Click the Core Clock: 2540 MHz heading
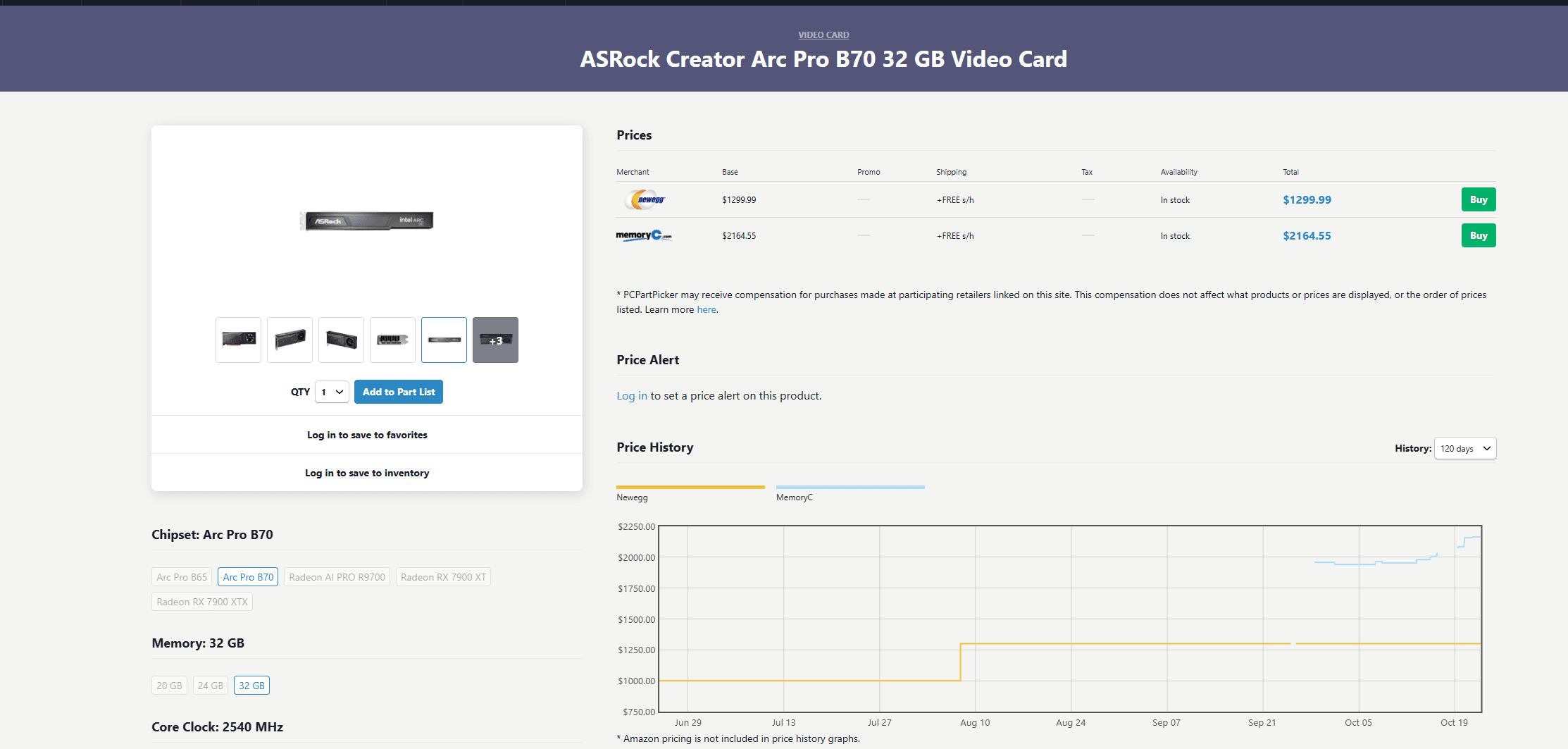The width and height of the screenshot is (1568, 749). [x=217, y=727]
